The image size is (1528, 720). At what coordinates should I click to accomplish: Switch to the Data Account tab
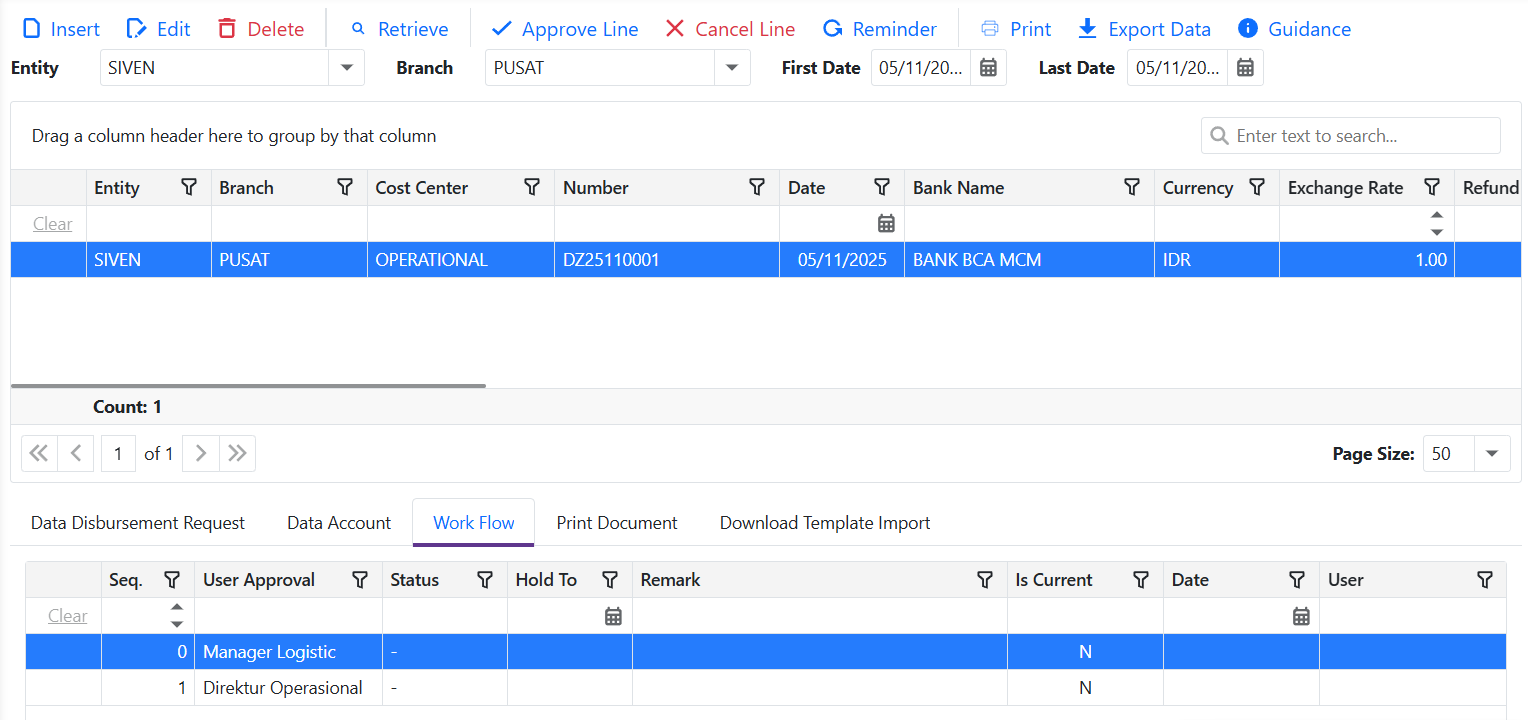pyautogui.click(x=339, y=523)
